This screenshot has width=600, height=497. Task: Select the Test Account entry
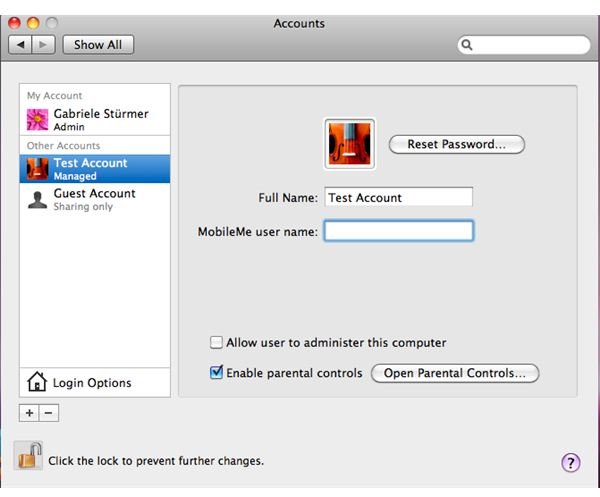[95, 169]
